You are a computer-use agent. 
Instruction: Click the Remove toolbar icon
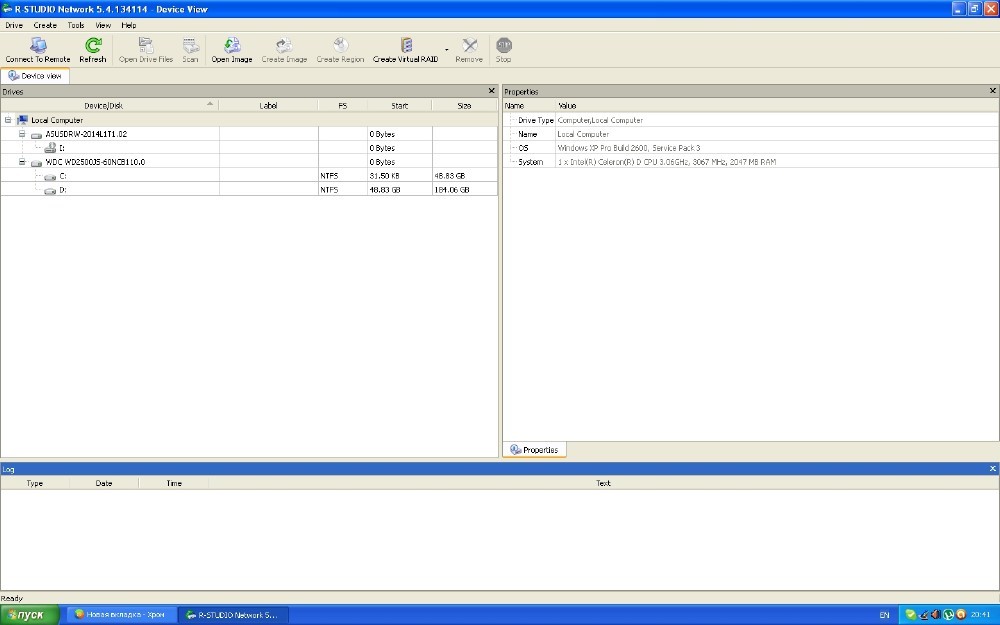click(469, 45)
